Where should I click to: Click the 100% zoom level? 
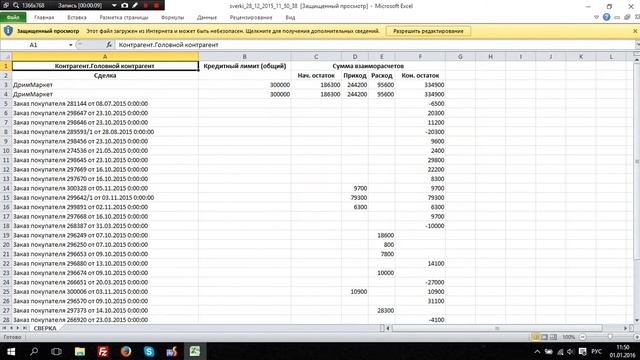click(x=569, y=337)
